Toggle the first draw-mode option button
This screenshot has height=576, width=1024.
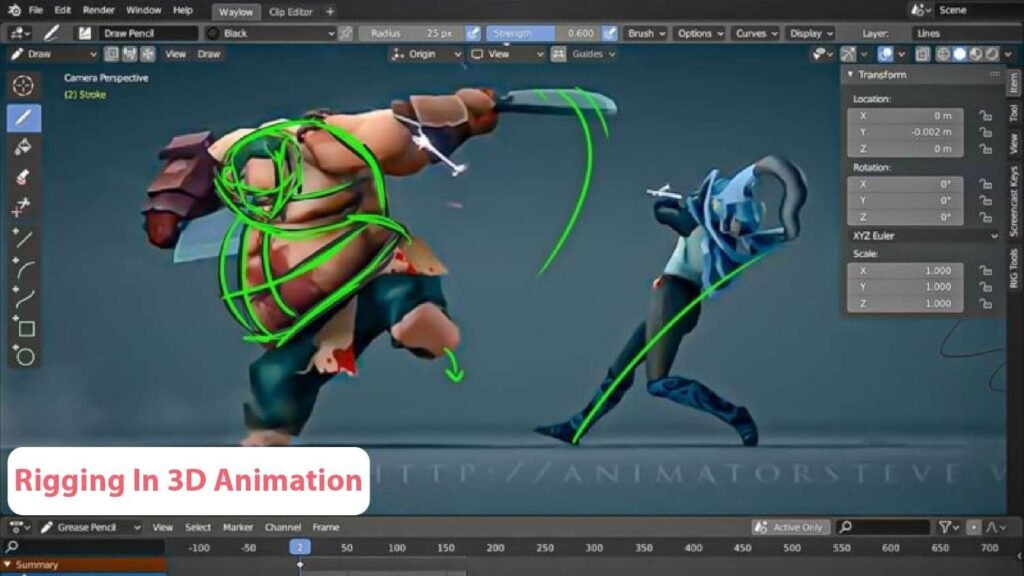point(112,54)
